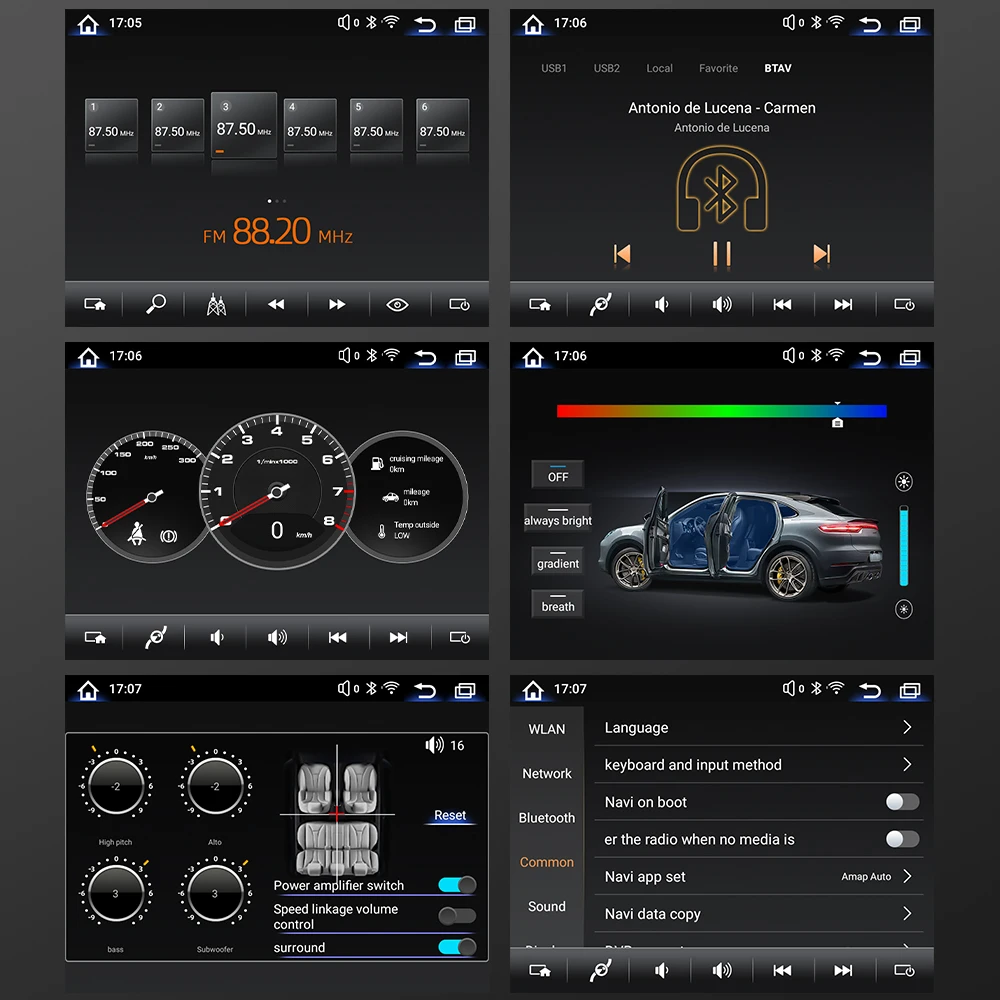Raise volume in the dashboard toolbar
Viewport: 1000px width, 1000px height.
277,637
